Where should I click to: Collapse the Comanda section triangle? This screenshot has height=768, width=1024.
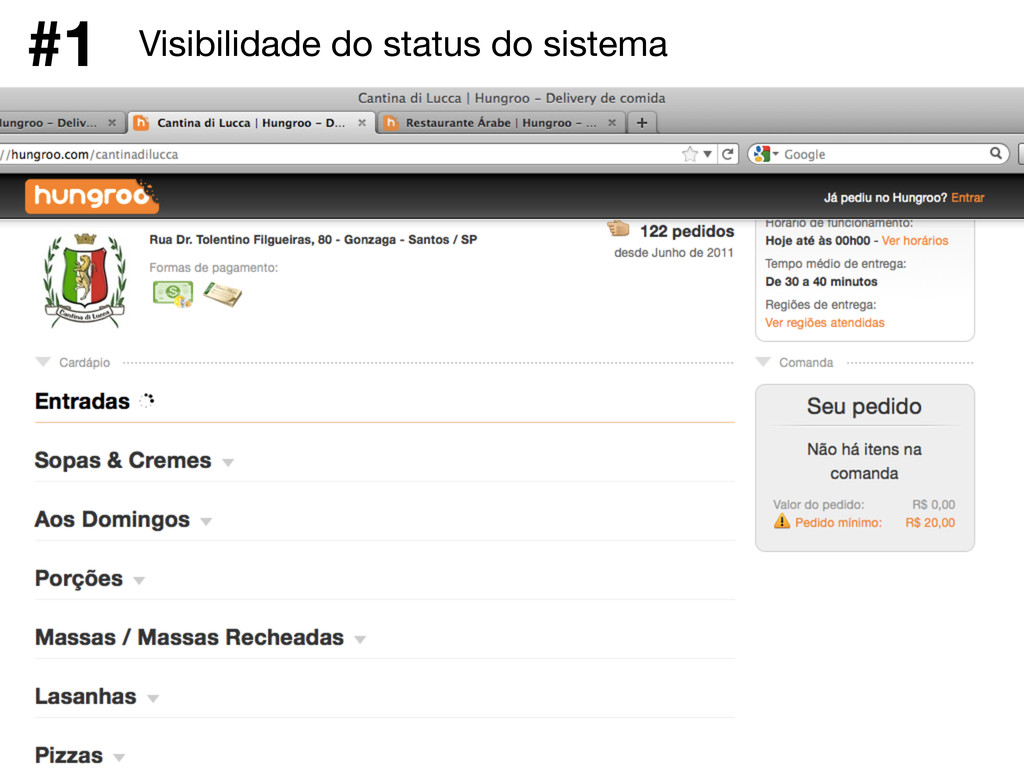click(x=763, y=362)
